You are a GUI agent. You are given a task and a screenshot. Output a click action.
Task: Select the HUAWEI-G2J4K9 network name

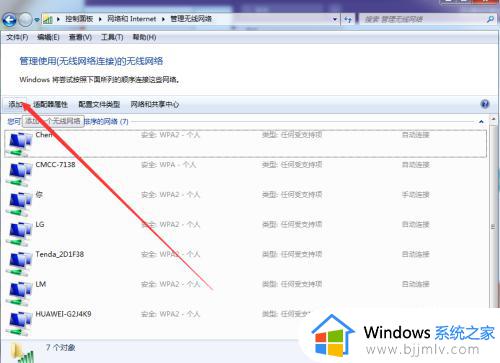(63, 314)
